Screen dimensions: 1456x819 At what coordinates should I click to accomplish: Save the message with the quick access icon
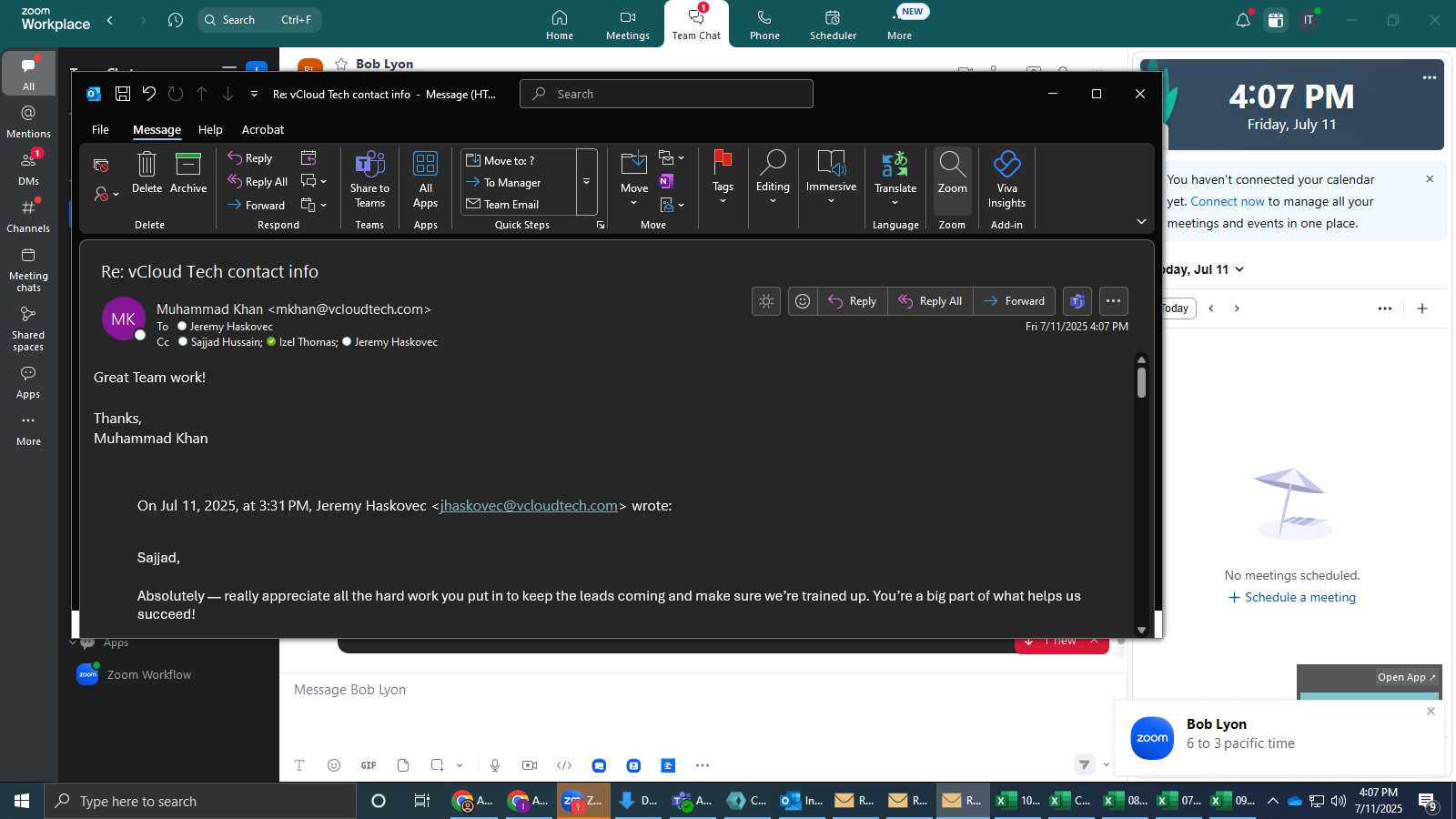point(122,94)
